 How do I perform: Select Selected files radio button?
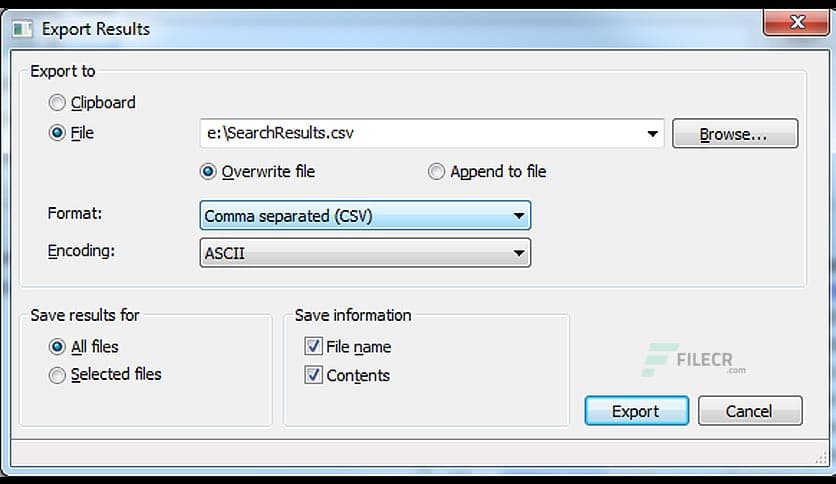pos(57,375)
